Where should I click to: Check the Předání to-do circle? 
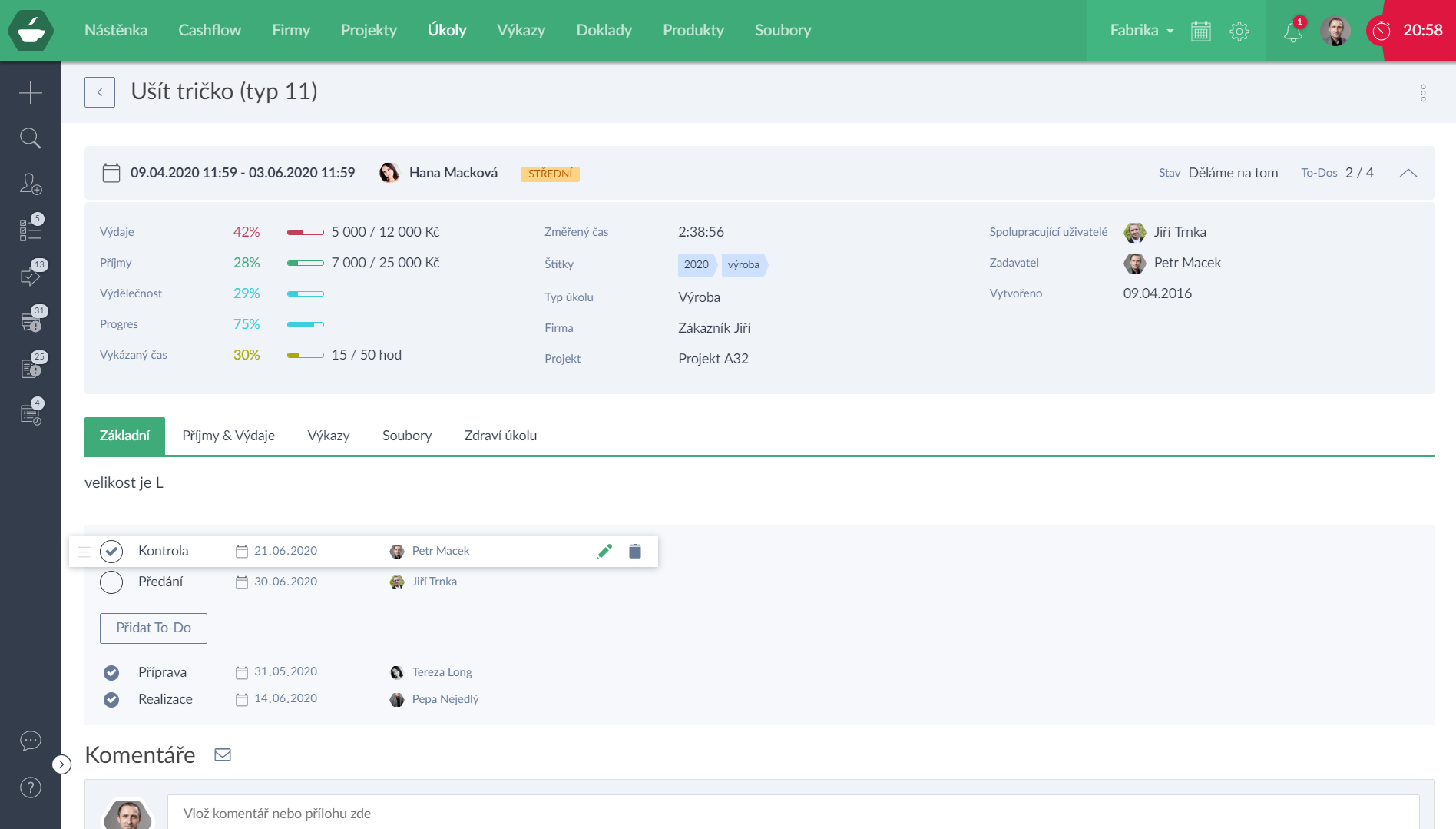(x=111, y=582)
